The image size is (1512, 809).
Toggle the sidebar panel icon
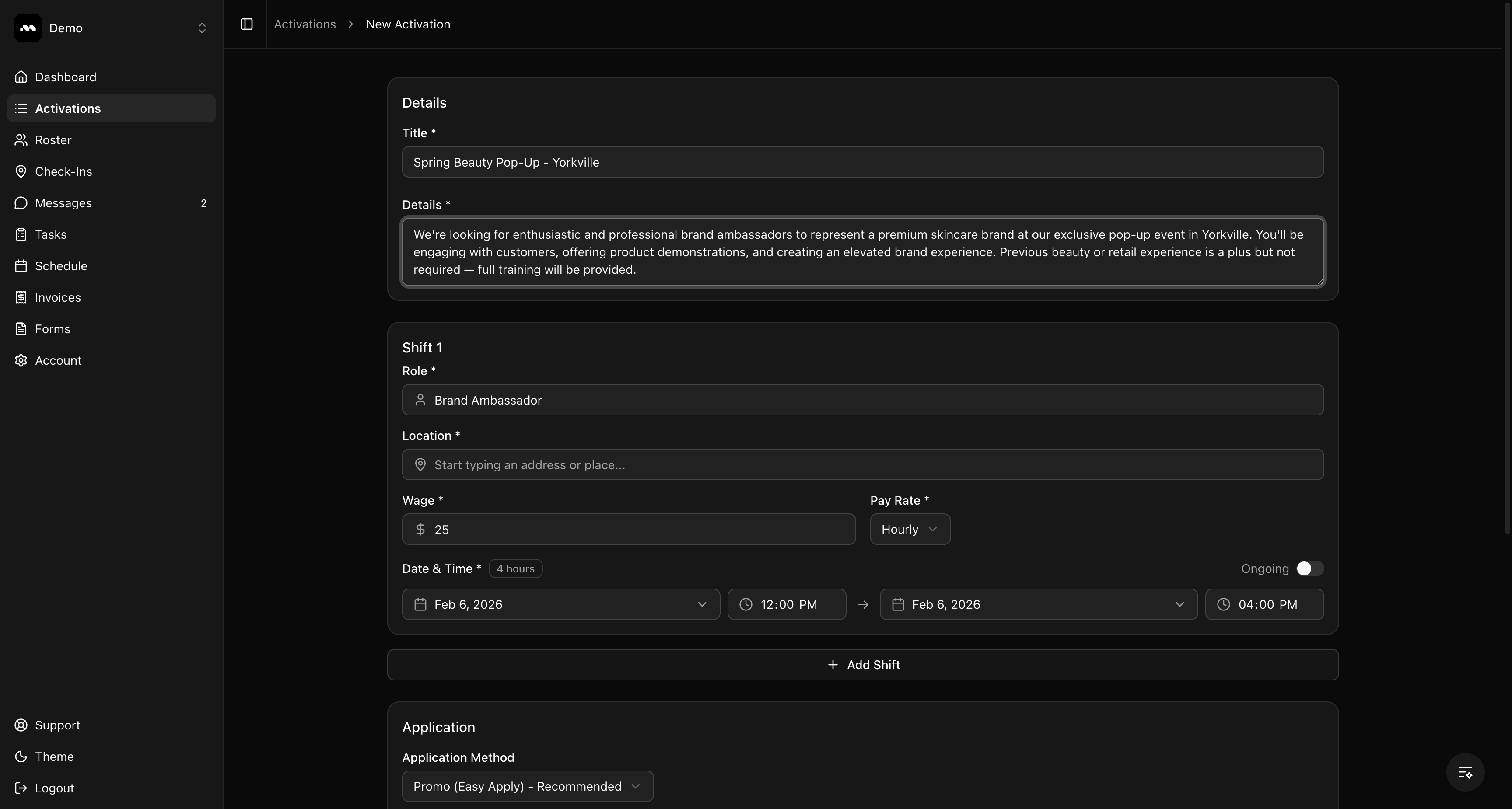(x=246, y=24)
